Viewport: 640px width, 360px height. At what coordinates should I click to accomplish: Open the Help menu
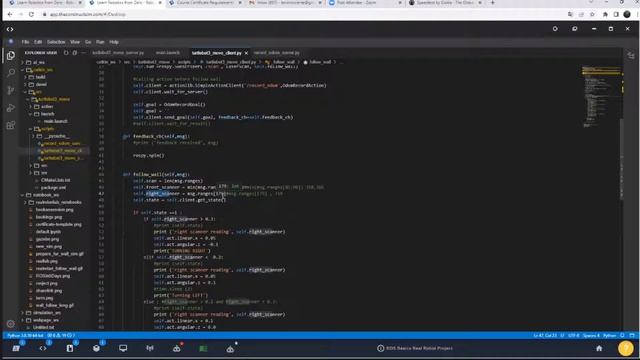pos(114,42)
